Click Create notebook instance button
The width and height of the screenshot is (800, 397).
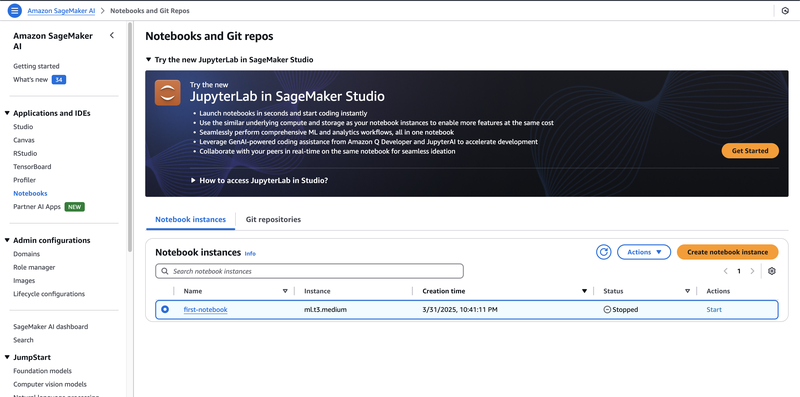[728, 252]
